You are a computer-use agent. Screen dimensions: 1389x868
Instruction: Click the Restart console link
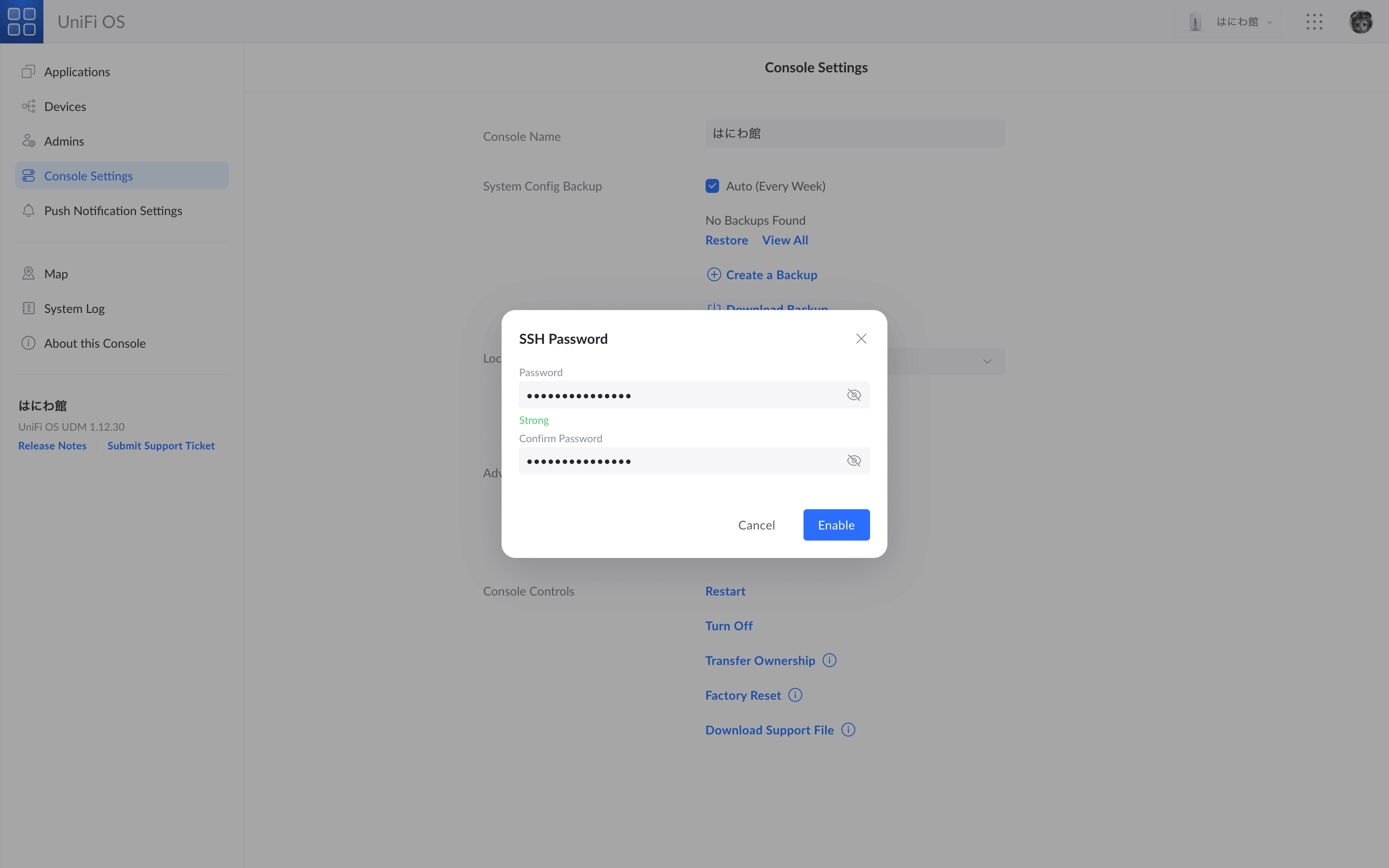tap(725, 591)
